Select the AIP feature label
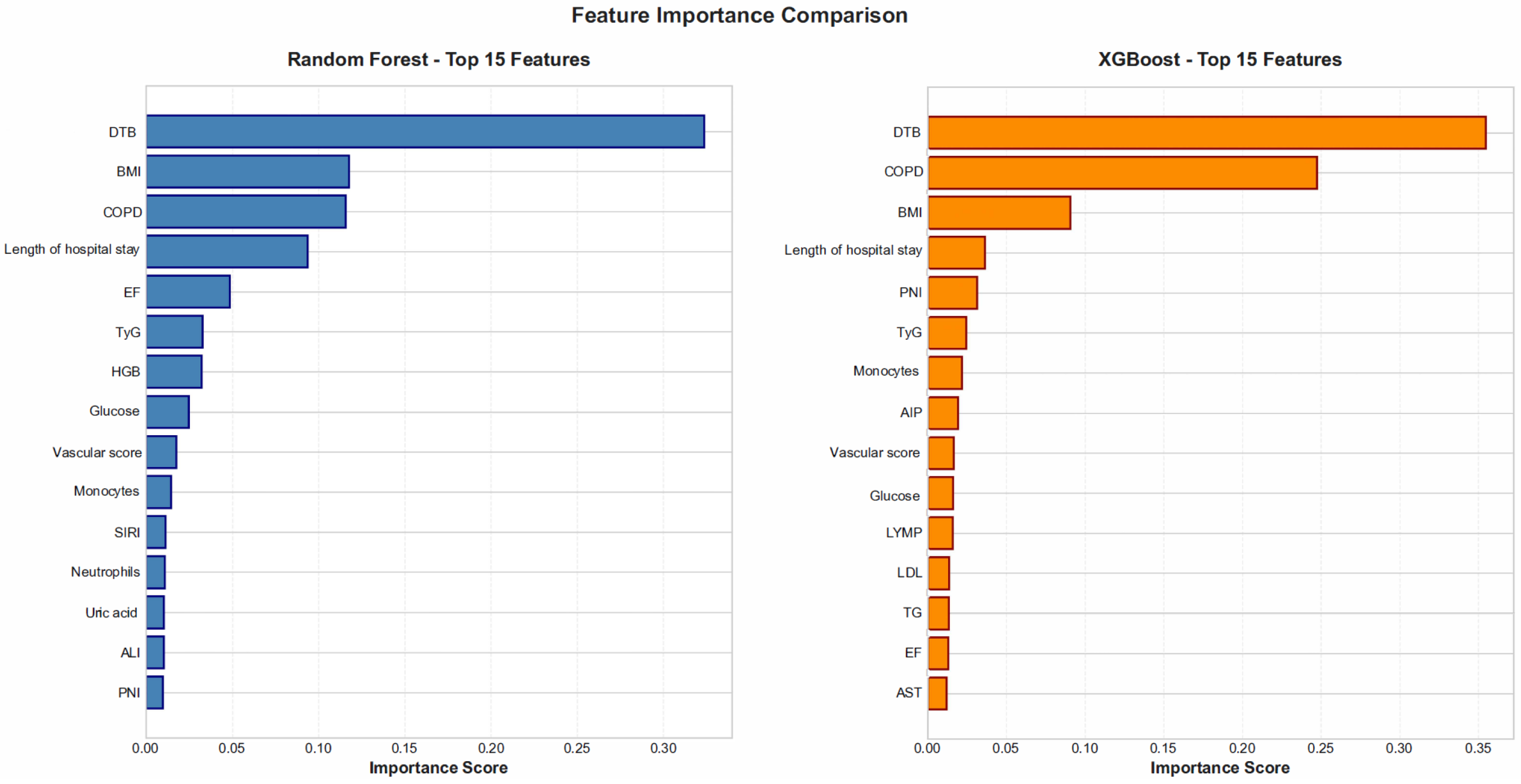 point(911,412)
